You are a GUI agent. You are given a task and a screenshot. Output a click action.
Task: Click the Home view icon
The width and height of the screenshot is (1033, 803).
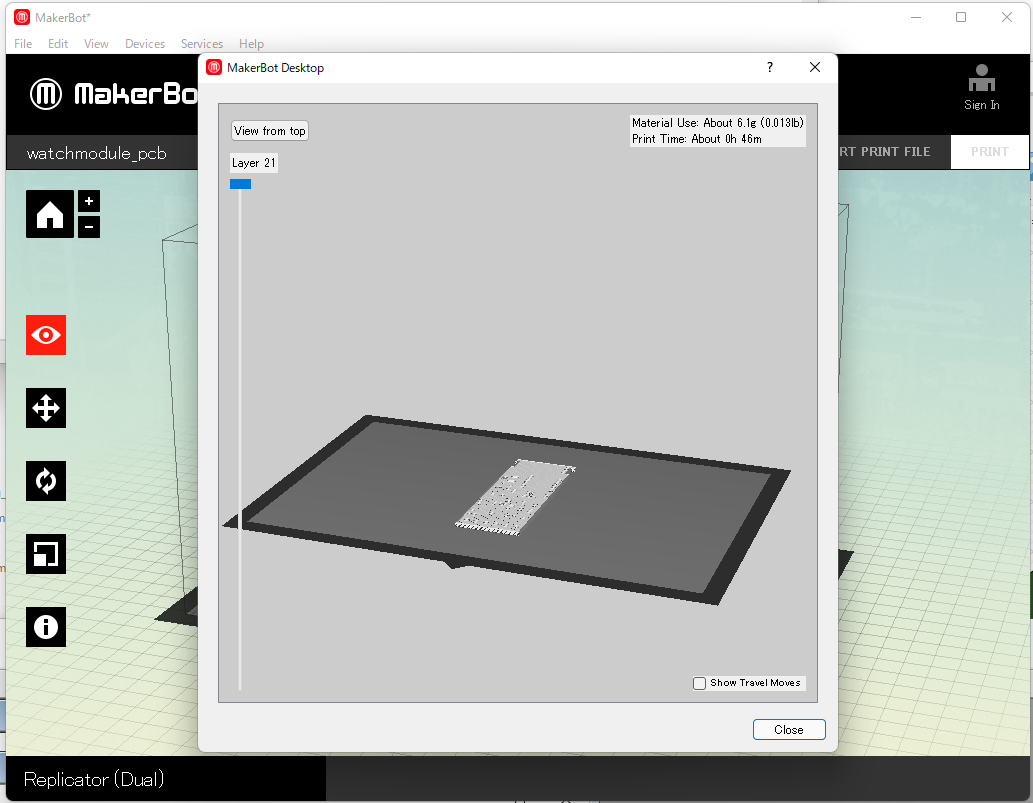[x=49, y=214]
